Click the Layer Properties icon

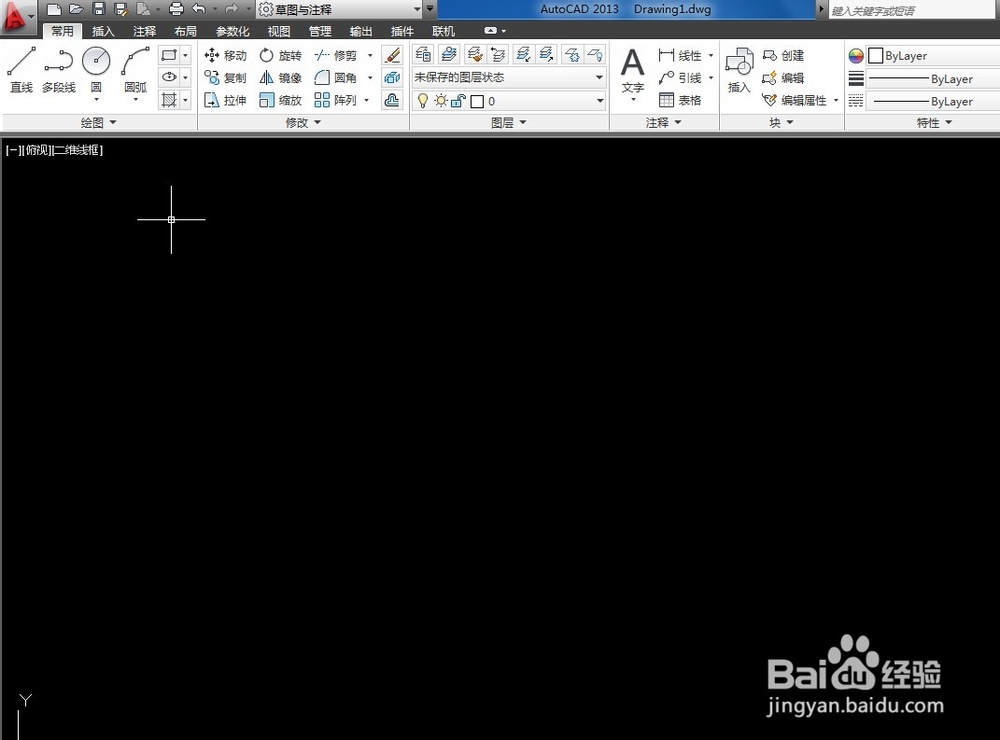(x=423, y=55)
